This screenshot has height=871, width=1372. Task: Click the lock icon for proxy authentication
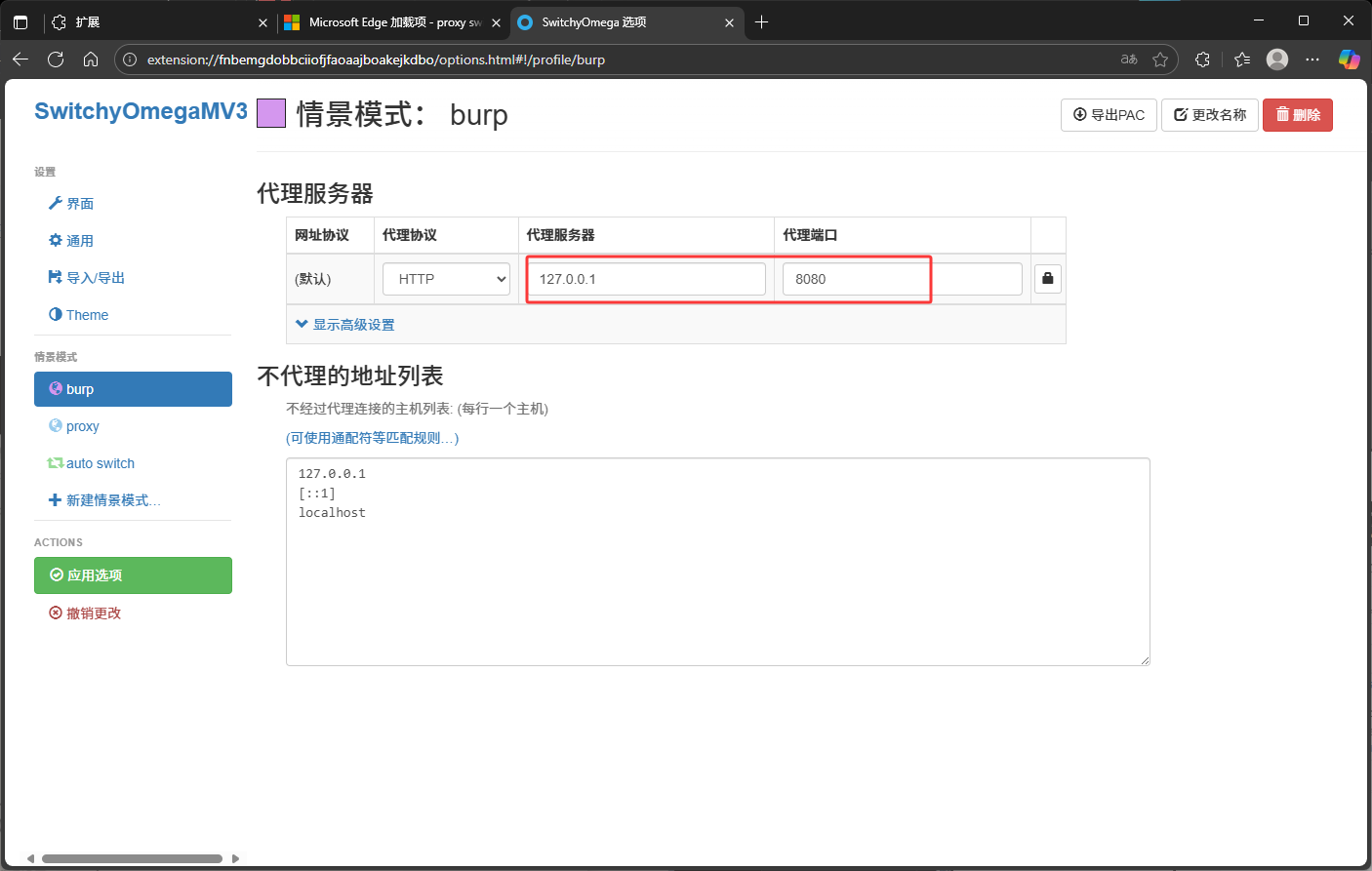[1048, 278]
